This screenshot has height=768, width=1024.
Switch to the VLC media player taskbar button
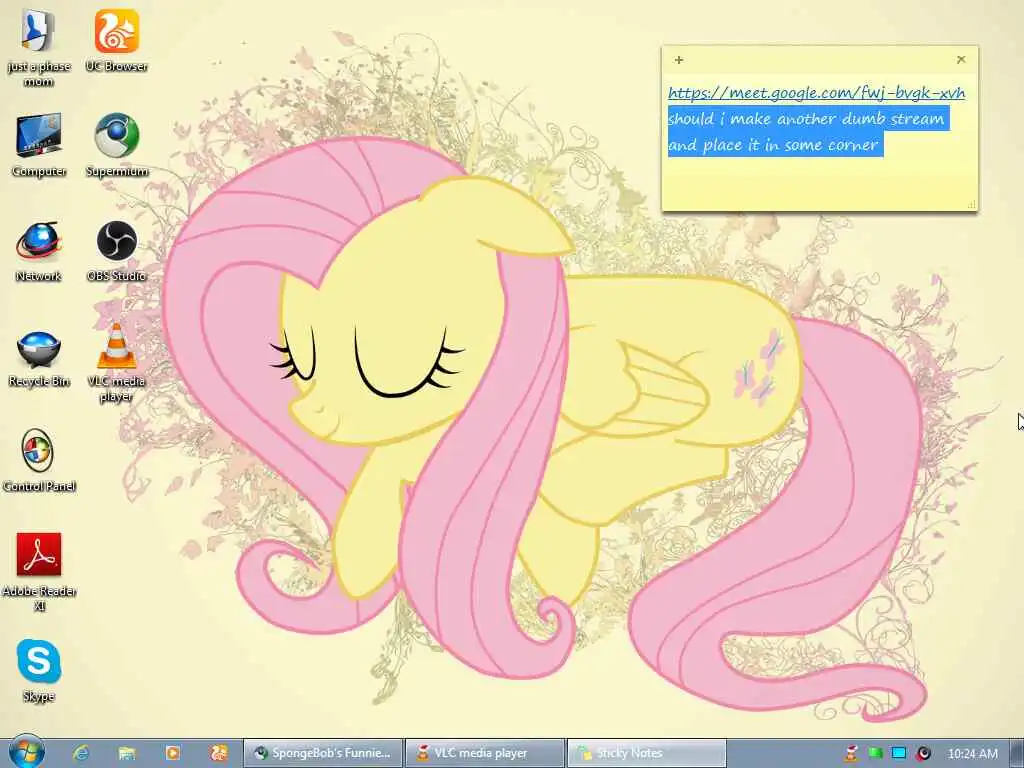click(x=485, y=753)
